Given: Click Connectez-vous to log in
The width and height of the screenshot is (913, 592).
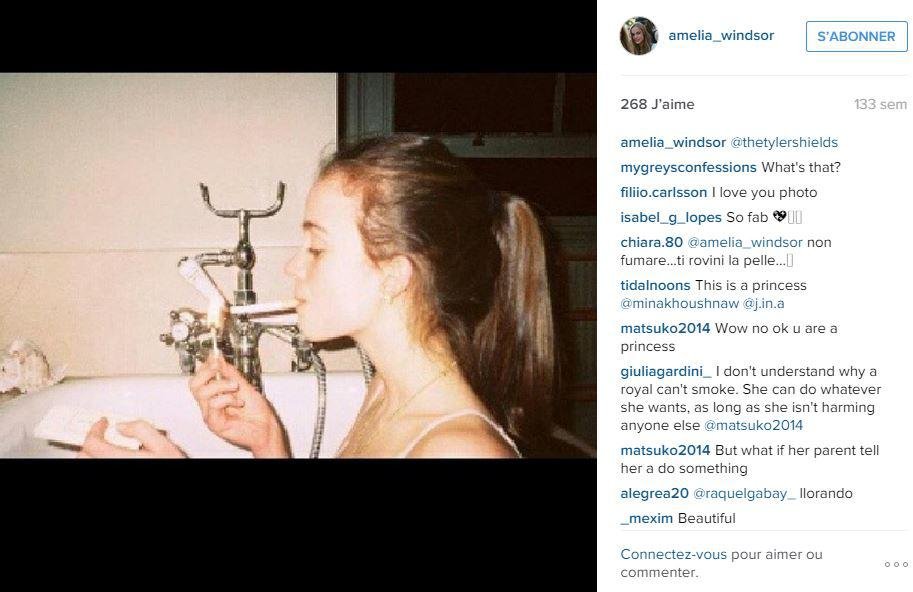Looking at the screenshot, I should tap(674, 555).
